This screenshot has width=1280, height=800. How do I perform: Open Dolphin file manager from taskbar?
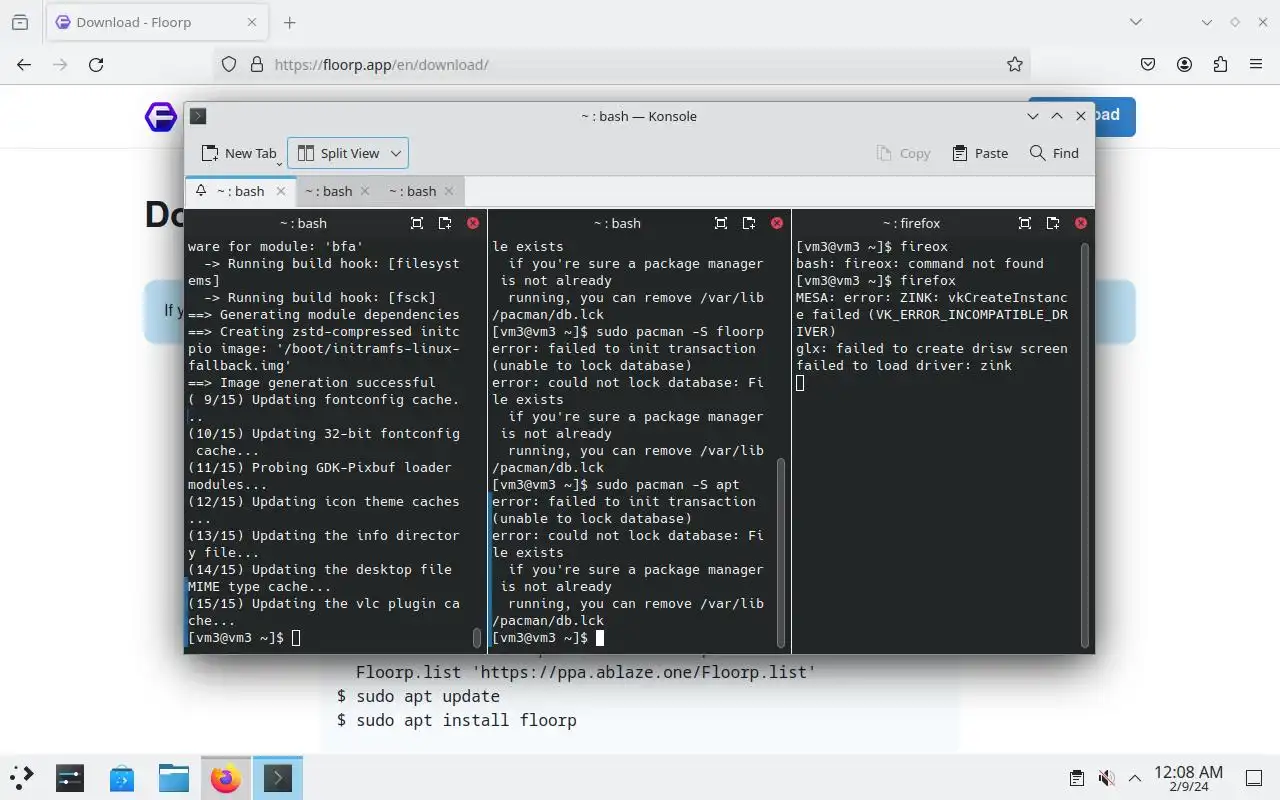tap(174, 777)
